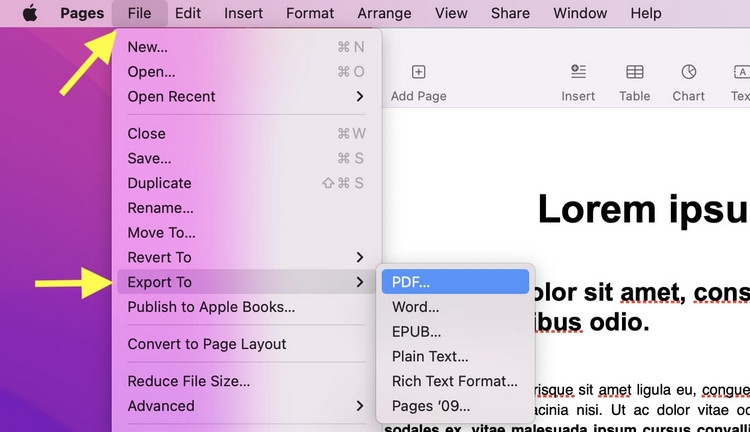This screenshot has height=432, width=750.
Task: Open the Pages app menu
Action: pyautogui.click(x=82, y=13)
